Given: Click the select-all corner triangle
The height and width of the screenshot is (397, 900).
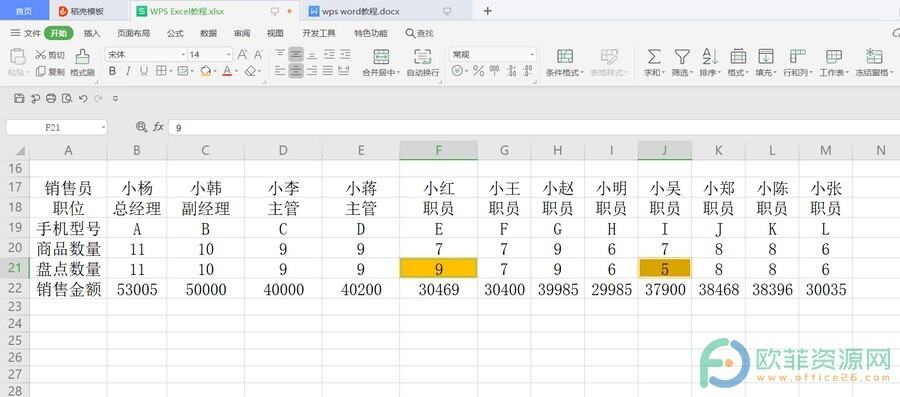Looking at the screenshot, I should click(x=20, y=151).
